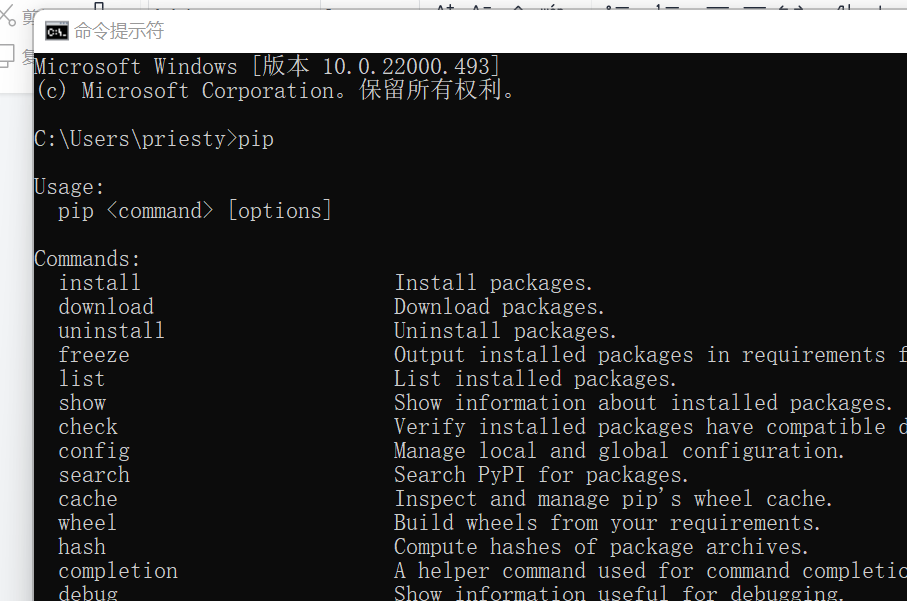
Task: Click the 'debug' command name
Action: point(88,593)
